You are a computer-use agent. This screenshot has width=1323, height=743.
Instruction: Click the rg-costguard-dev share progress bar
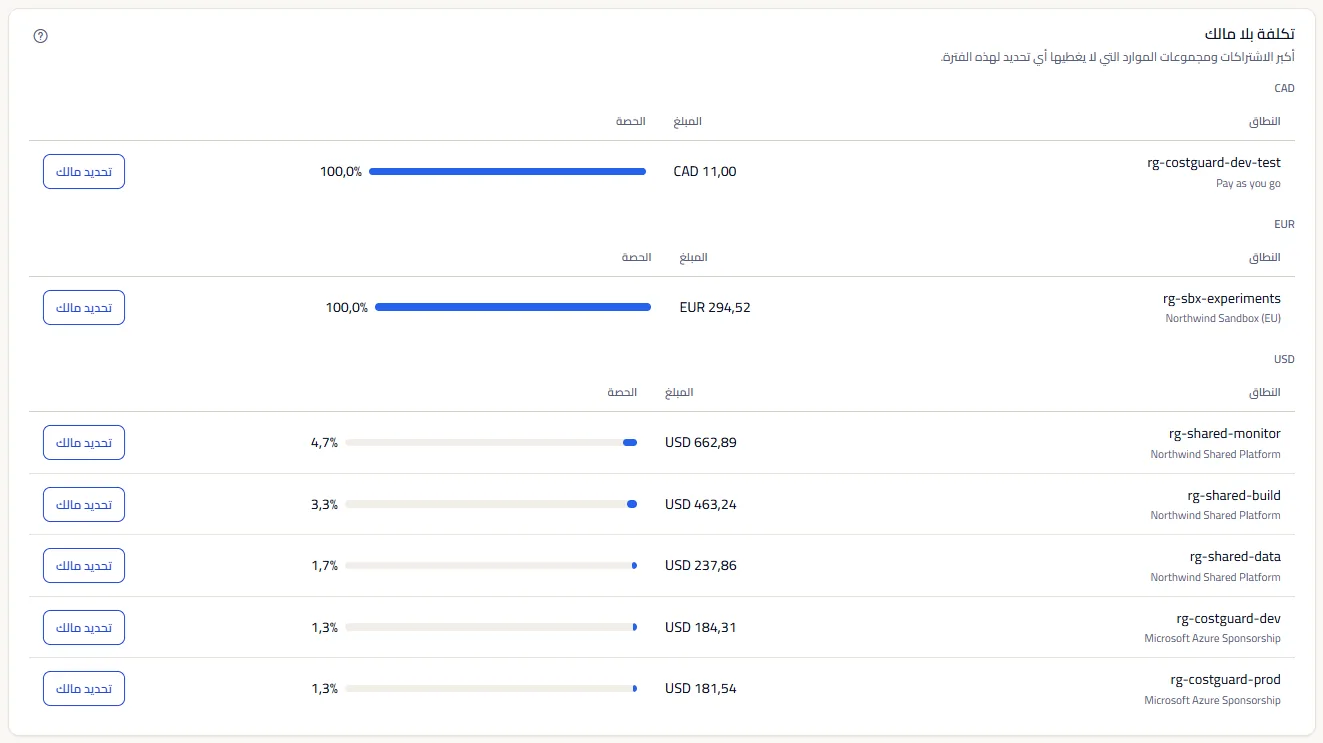pos(491,627)
